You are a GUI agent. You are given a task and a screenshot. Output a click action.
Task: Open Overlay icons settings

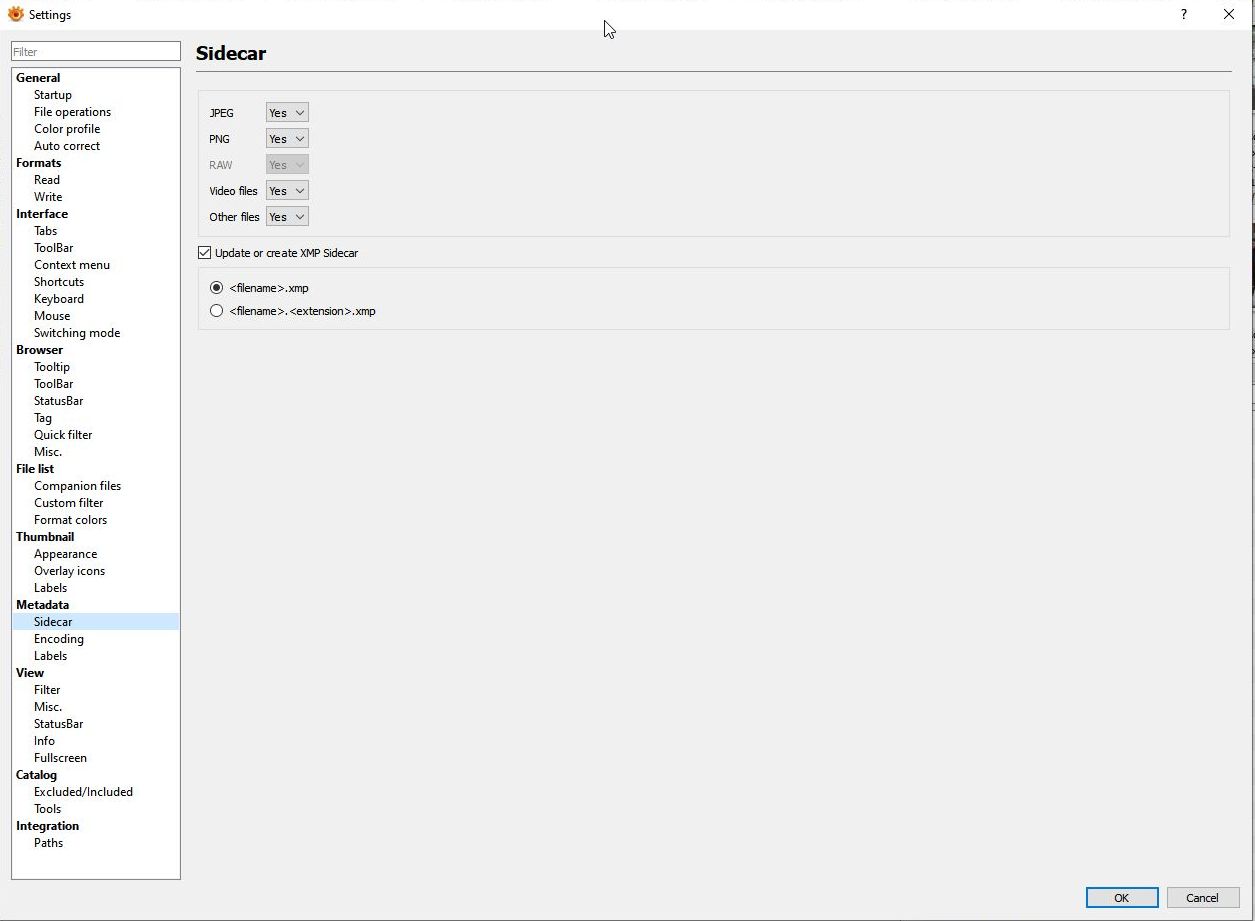pyautogui.click(x=69, y=571)
